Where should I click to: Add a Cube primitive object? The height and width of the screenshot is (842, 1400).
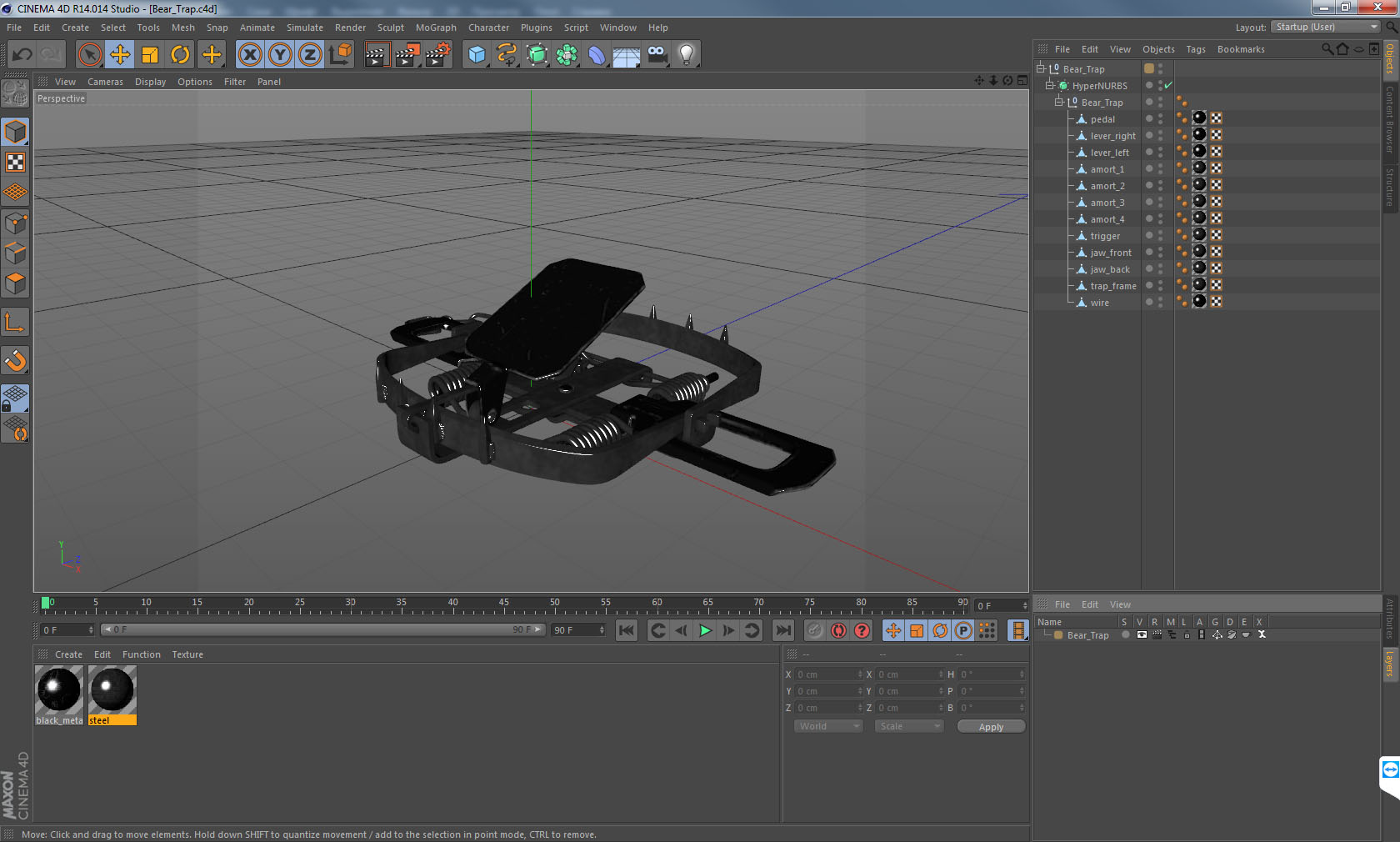477,55
